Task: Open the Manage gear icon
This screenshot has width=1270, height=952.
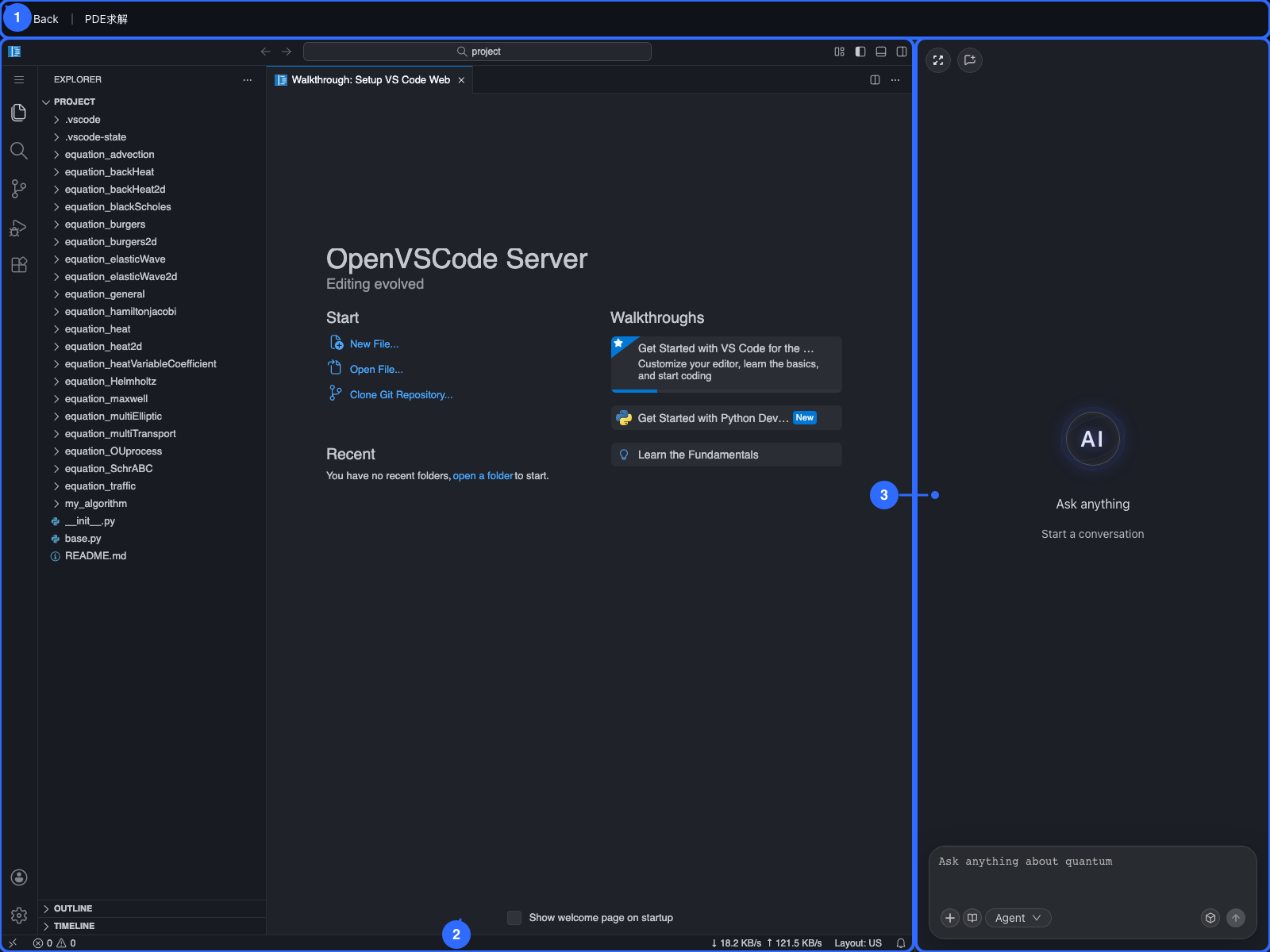Action: click(x=19, y=916)
